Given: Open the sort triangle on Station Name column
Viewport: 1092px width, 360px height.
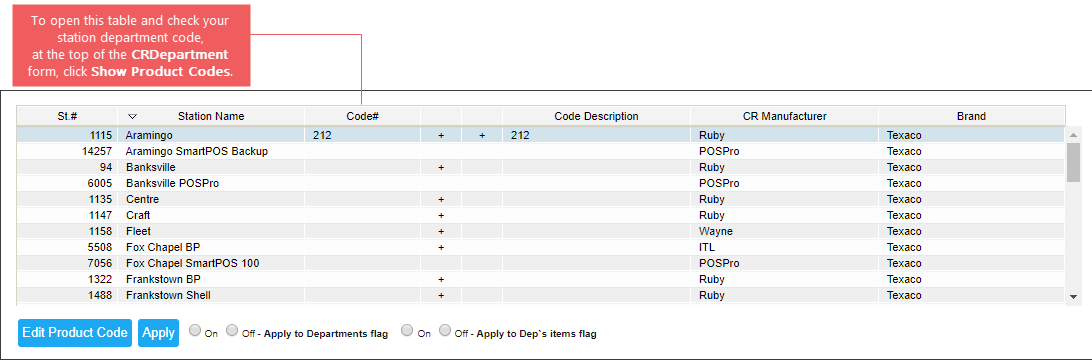Looking at the screenshot, I should click(x=133, y=116).
